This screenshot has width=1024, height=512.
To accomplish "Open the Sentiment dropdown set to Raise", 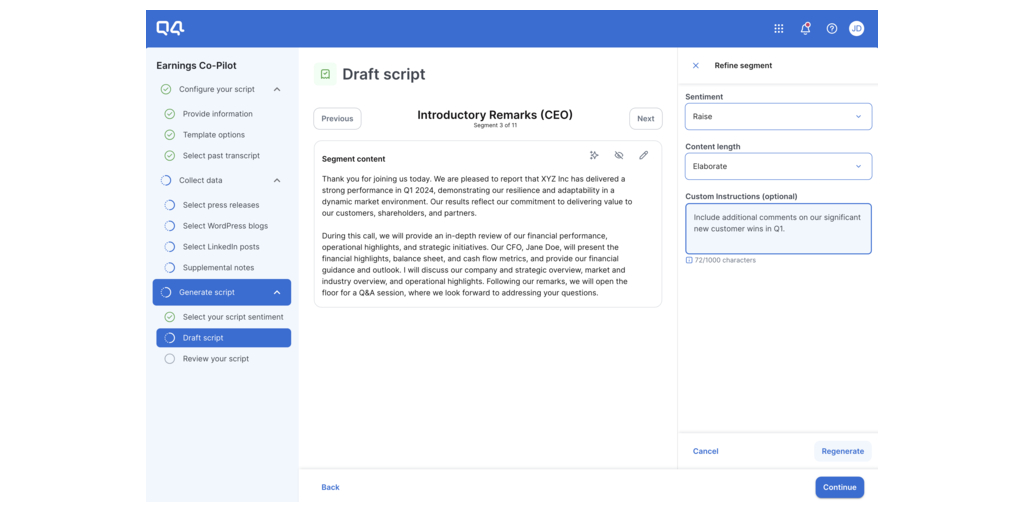I will click(777, 117).
